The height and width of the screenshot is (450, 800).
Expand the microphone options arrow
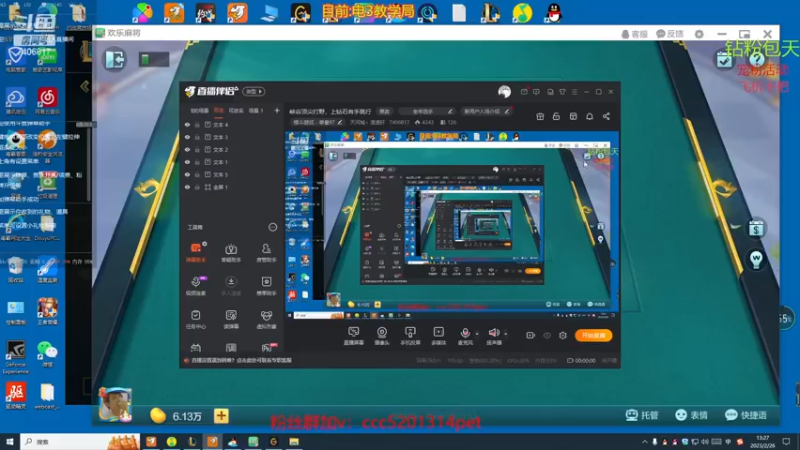477,334
